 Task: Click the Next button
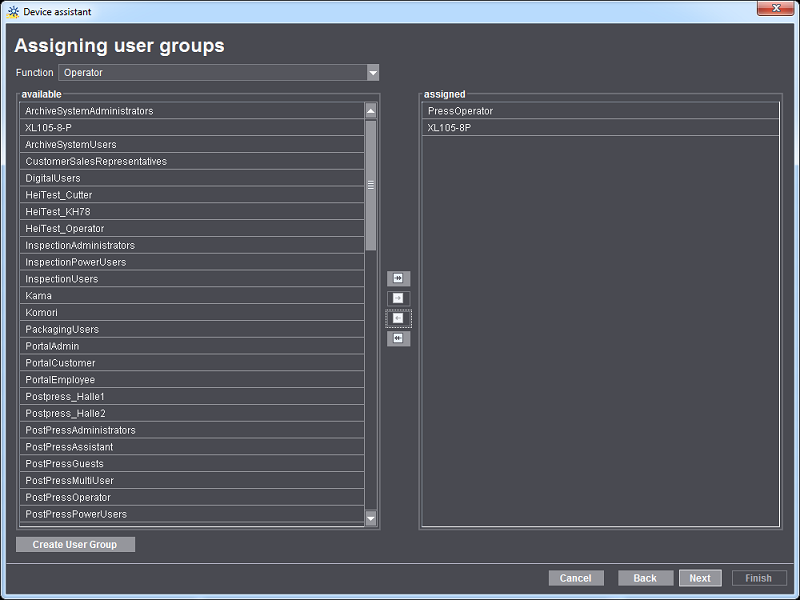coord(700,578)
